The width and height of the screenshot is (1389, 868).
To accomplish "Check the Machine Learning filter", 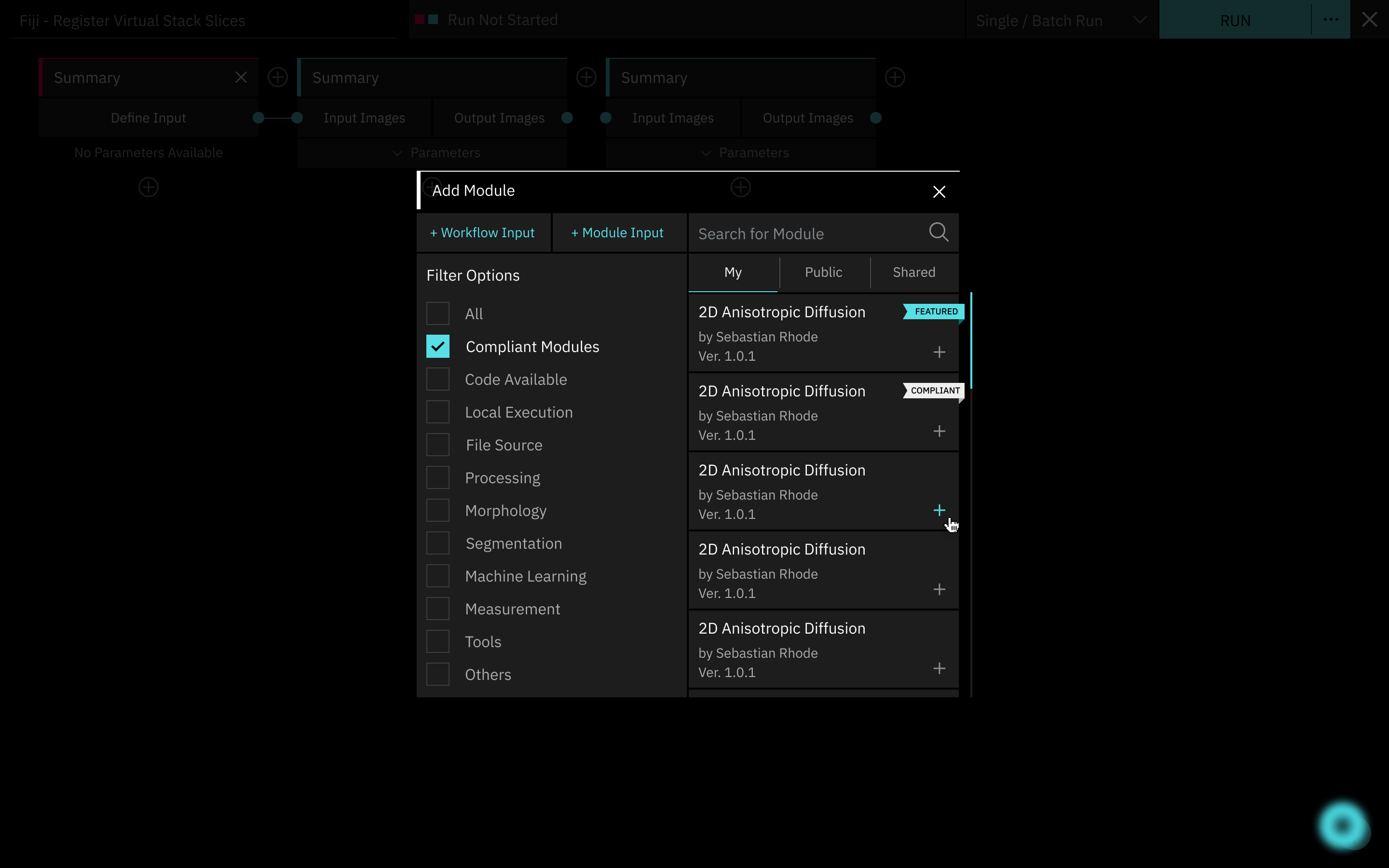I will coord(438,576).
